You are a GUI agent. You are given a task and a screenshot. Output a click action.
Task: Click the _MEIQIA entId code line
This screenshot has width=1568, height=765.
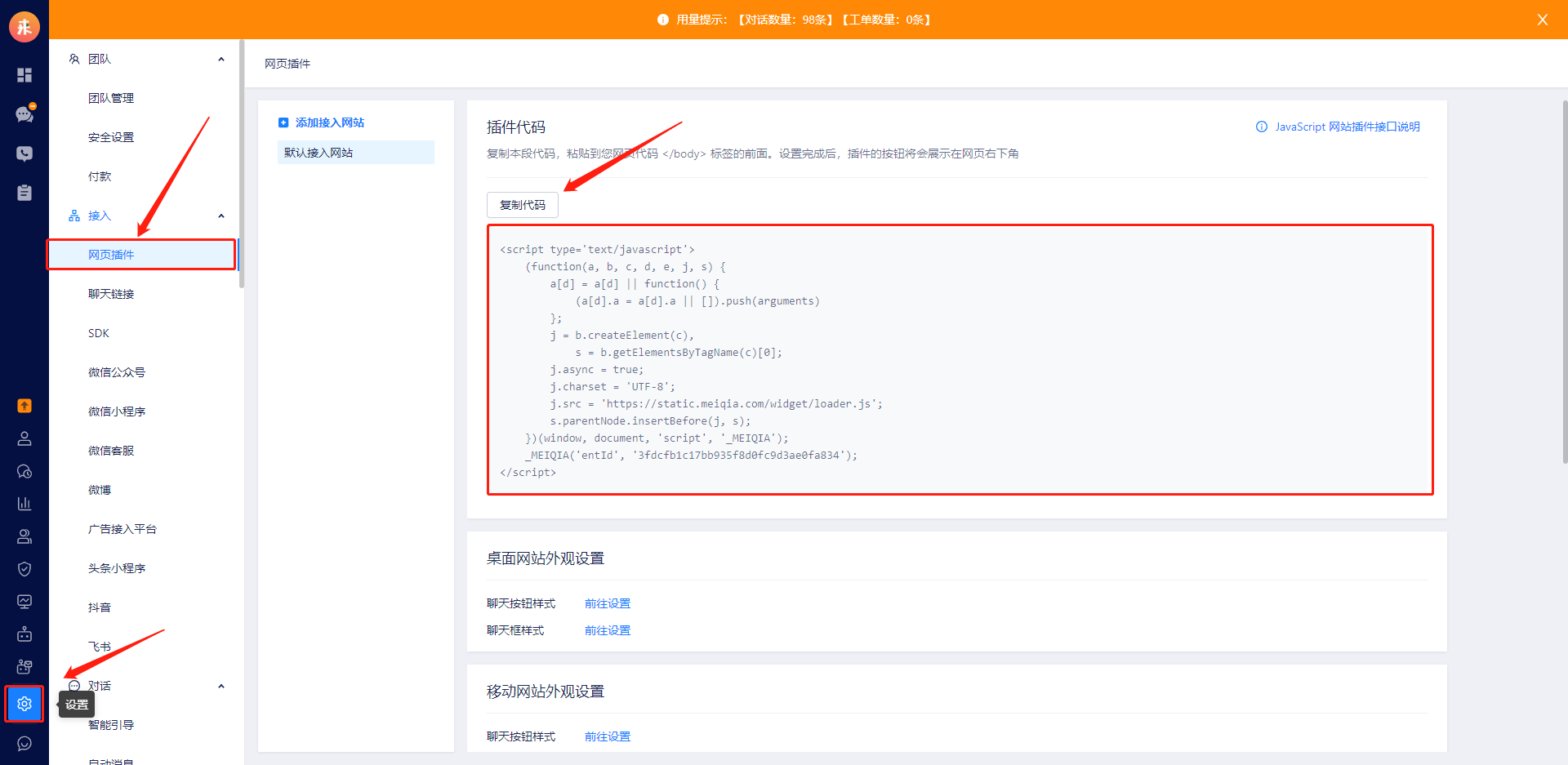pyautogui.click(x=691, y=456)
